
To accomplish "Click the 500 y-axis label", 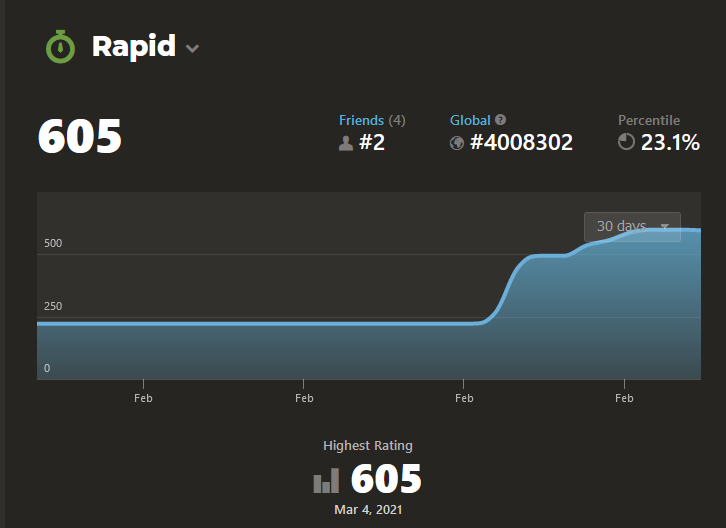I will coord(53,243).
